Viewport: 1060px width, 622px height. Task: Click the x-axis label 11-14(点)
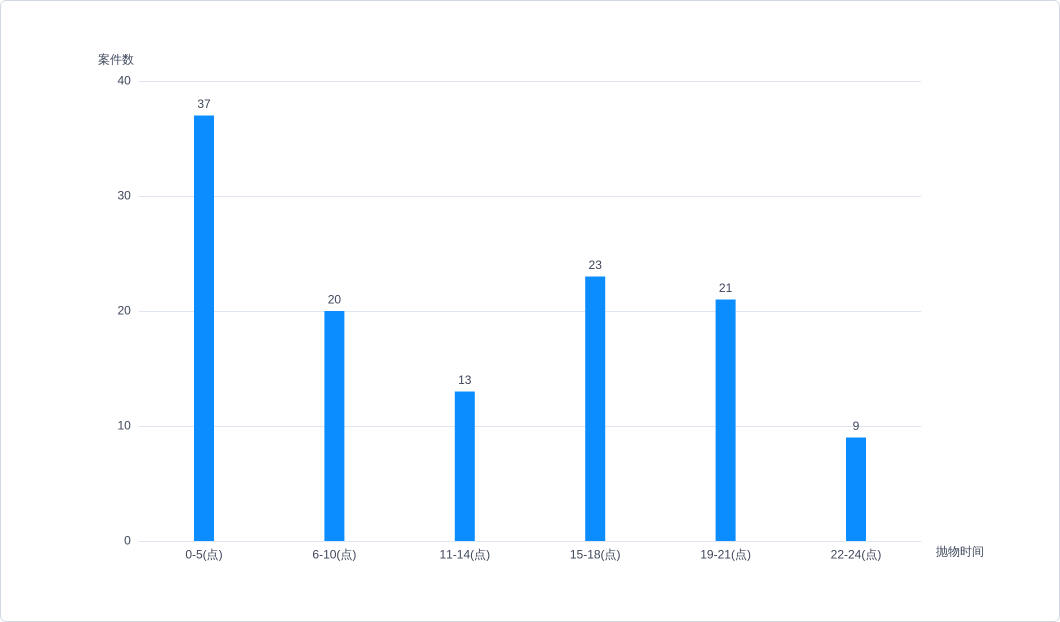pyautogui.click(x=464, y=554)
